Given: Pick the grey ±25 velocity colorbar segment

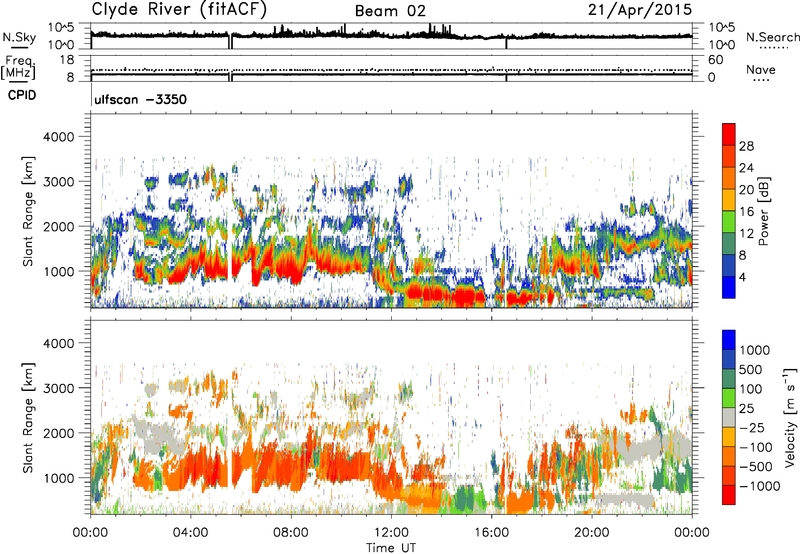Looking at the screenshot, I should (x=729, y=418).
